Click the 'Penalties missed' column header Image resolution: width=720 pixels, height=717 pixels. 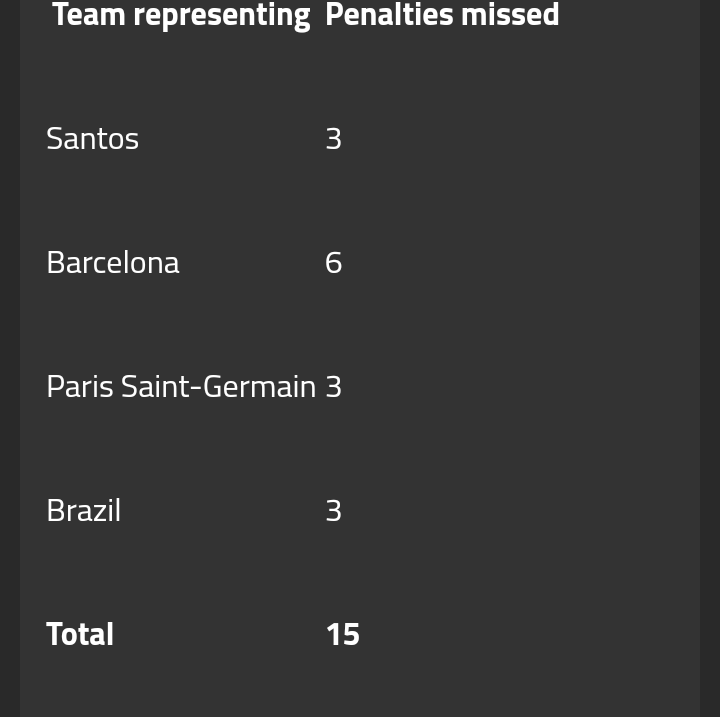(x=442, y=15)
